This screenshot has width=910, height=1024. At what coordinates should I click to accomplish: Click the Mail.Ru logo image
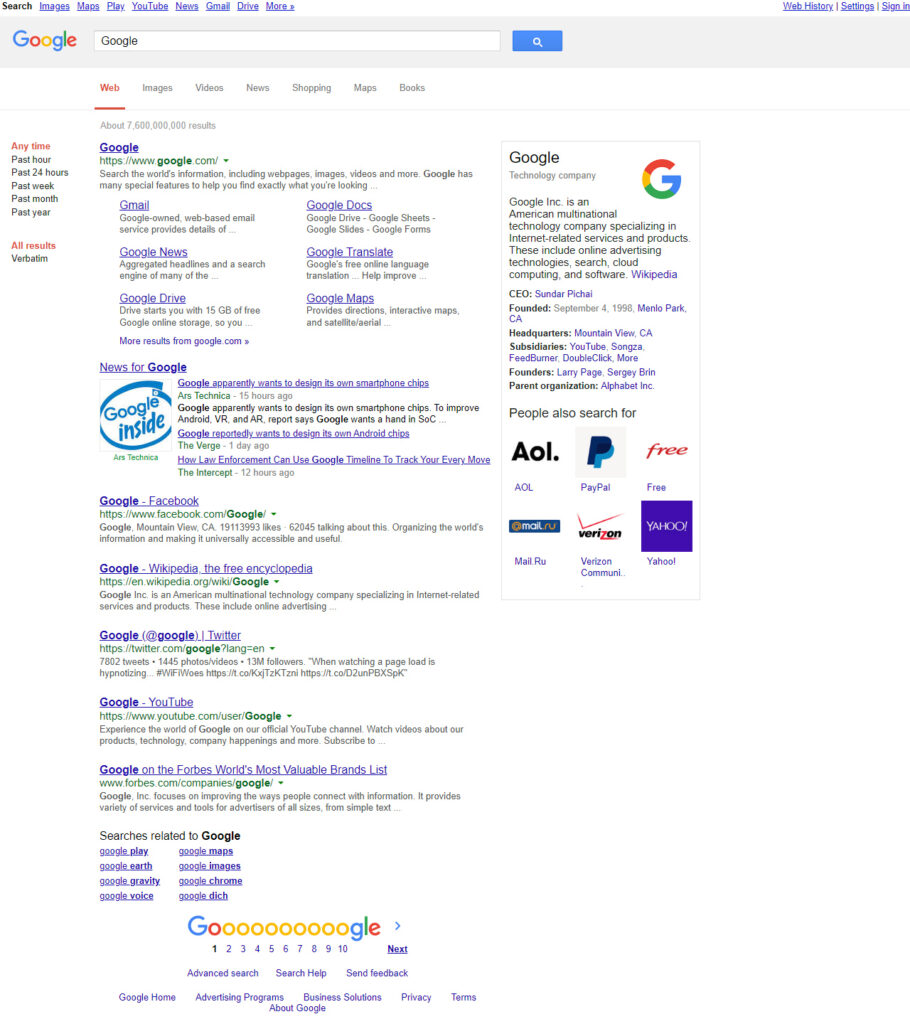click(x=535, y=526)
